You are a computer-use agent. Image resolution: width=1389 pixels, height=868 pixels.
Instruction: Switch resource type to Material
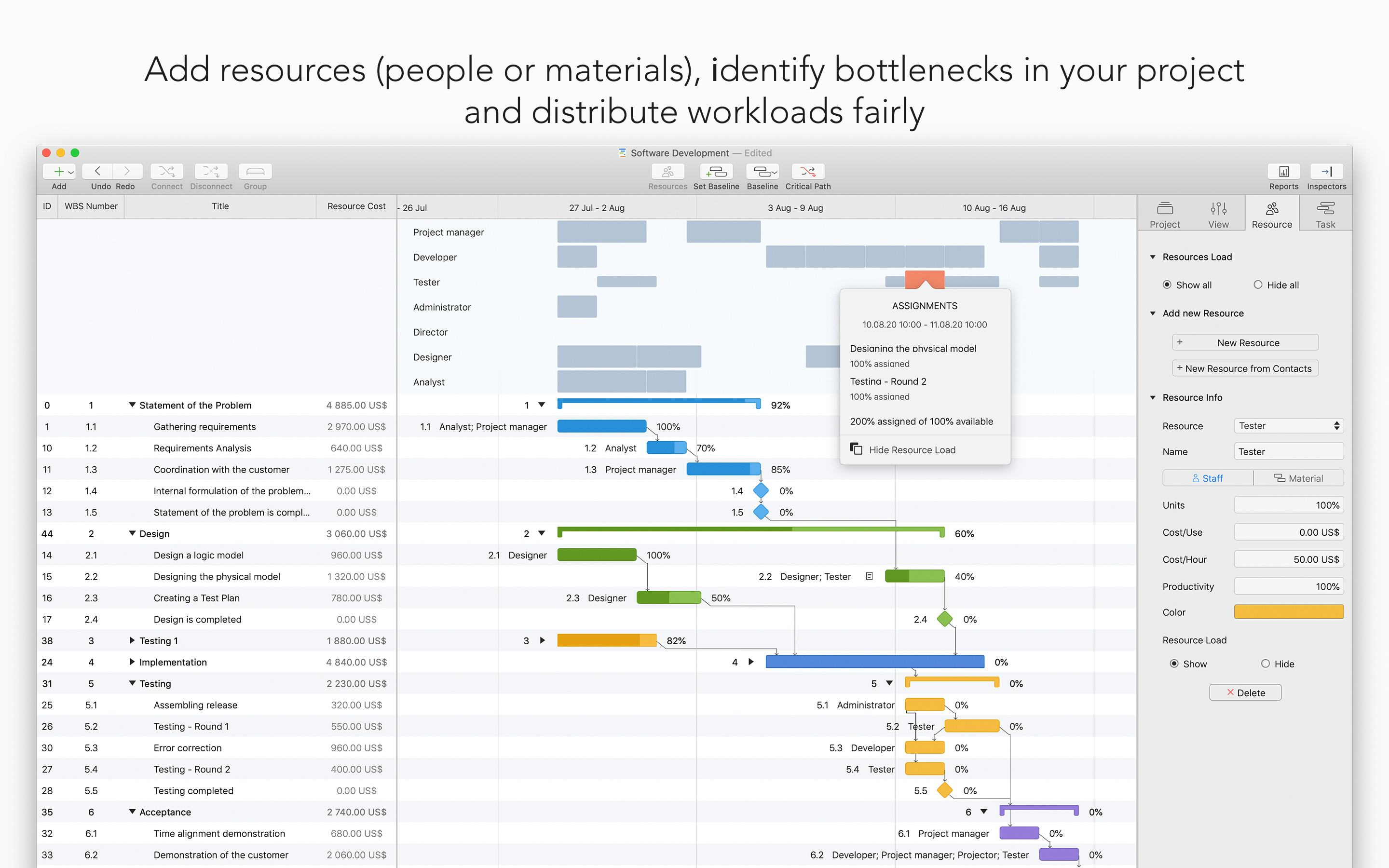click(x=1298, y=478)
